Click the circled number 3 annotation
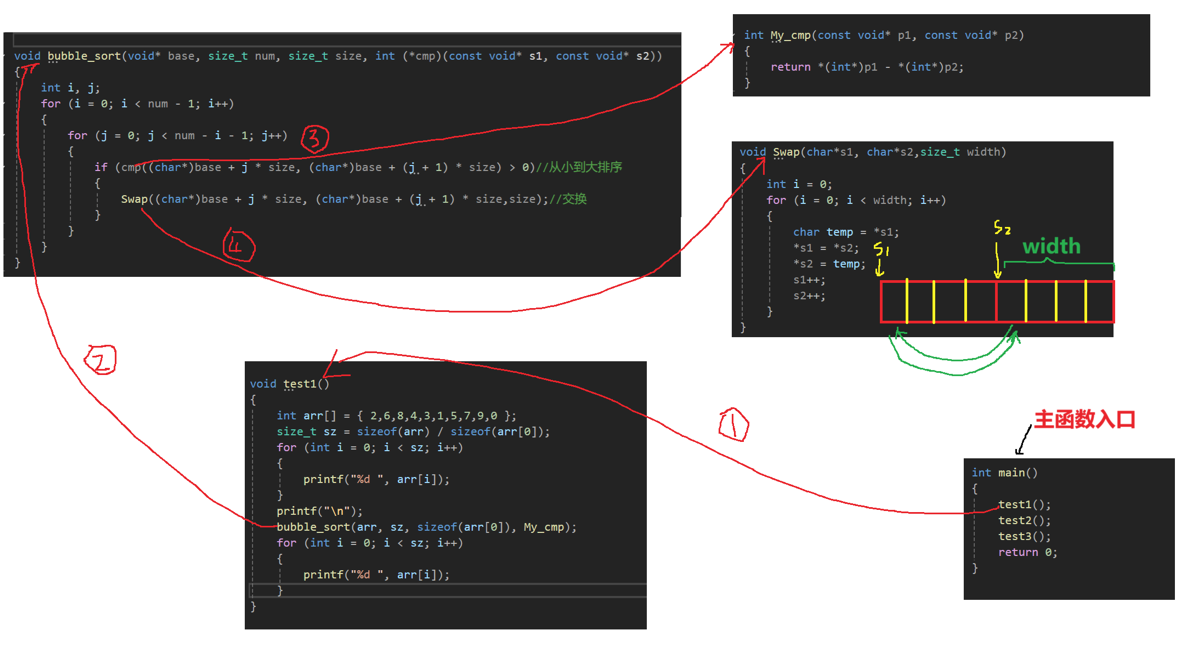The image size is (1187, 672). click(x=315, y=138)
